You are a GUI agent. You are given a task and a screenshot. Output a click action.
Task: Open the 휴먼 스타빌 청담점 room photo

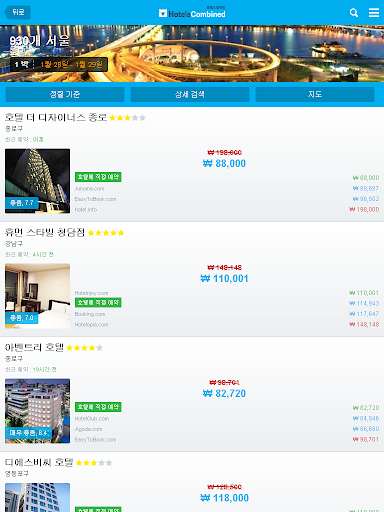coord(37,296)
